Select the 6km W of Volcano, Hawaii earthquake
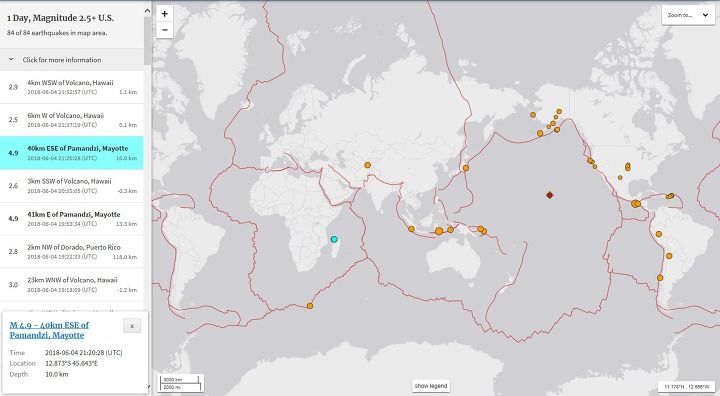Image resolution: width=720 pixels, height=396 pixels. click(x=72, y=120)
